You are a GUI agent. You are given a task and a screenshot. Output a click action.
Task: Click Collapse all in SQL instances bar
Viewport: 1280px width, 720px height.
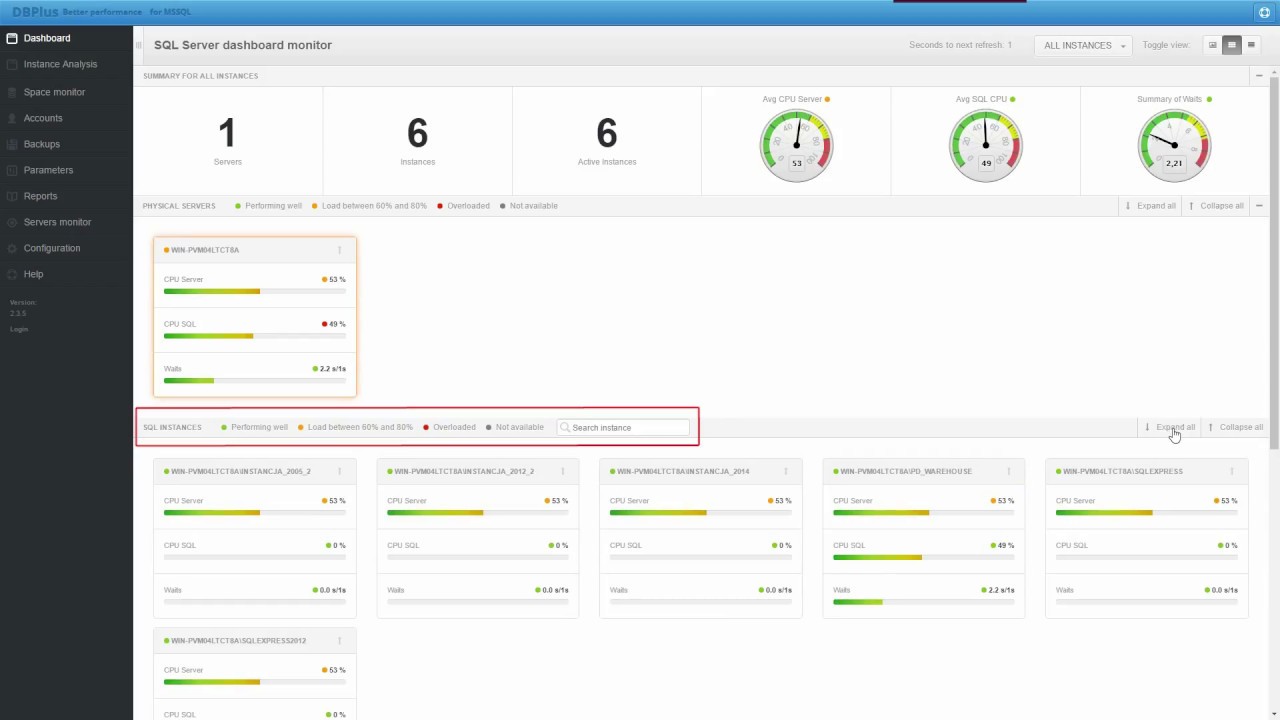click(x=1236, y=427)
